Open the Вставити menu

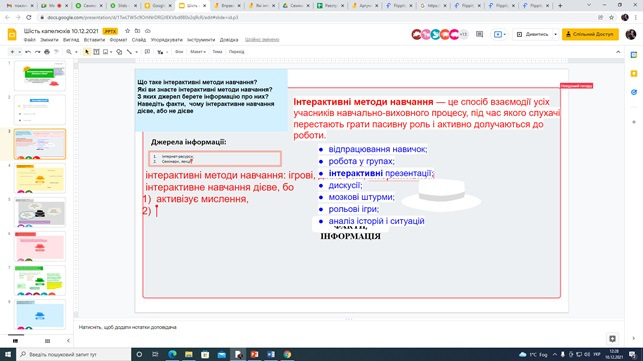click(94, 40)
